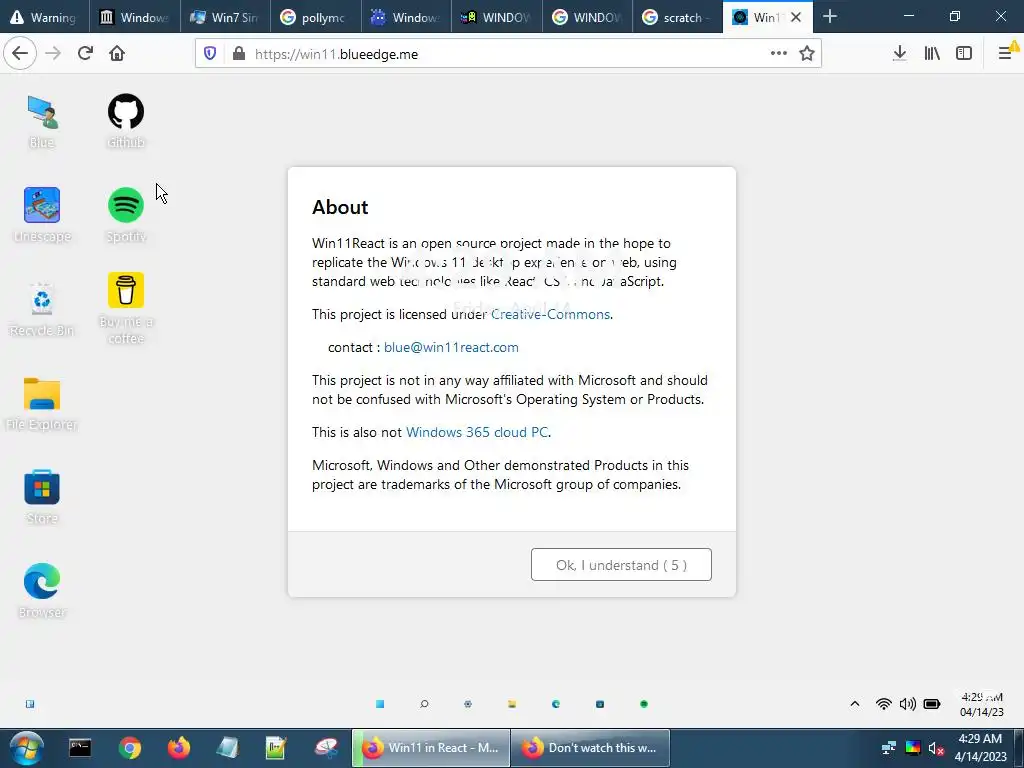Expand hidden tray icons chevron in Win11 taskbar
This screenshot has height=768, width=1024.
pos(854,704)
